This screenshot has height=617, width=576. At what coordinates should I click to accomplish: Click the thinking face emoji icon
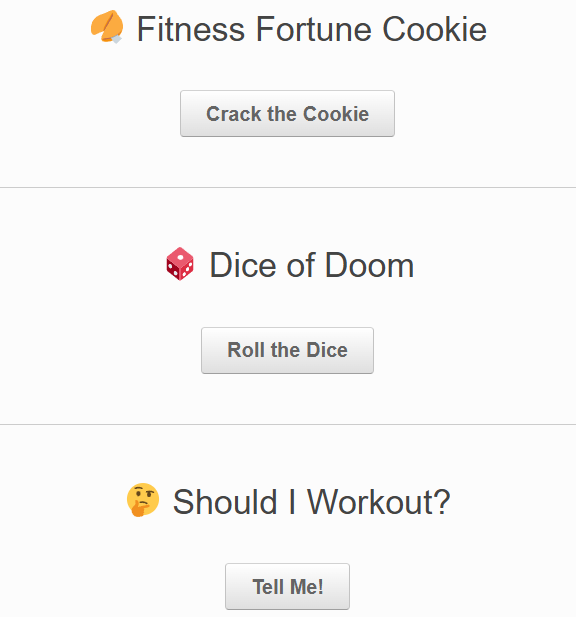tap(143, 500)
